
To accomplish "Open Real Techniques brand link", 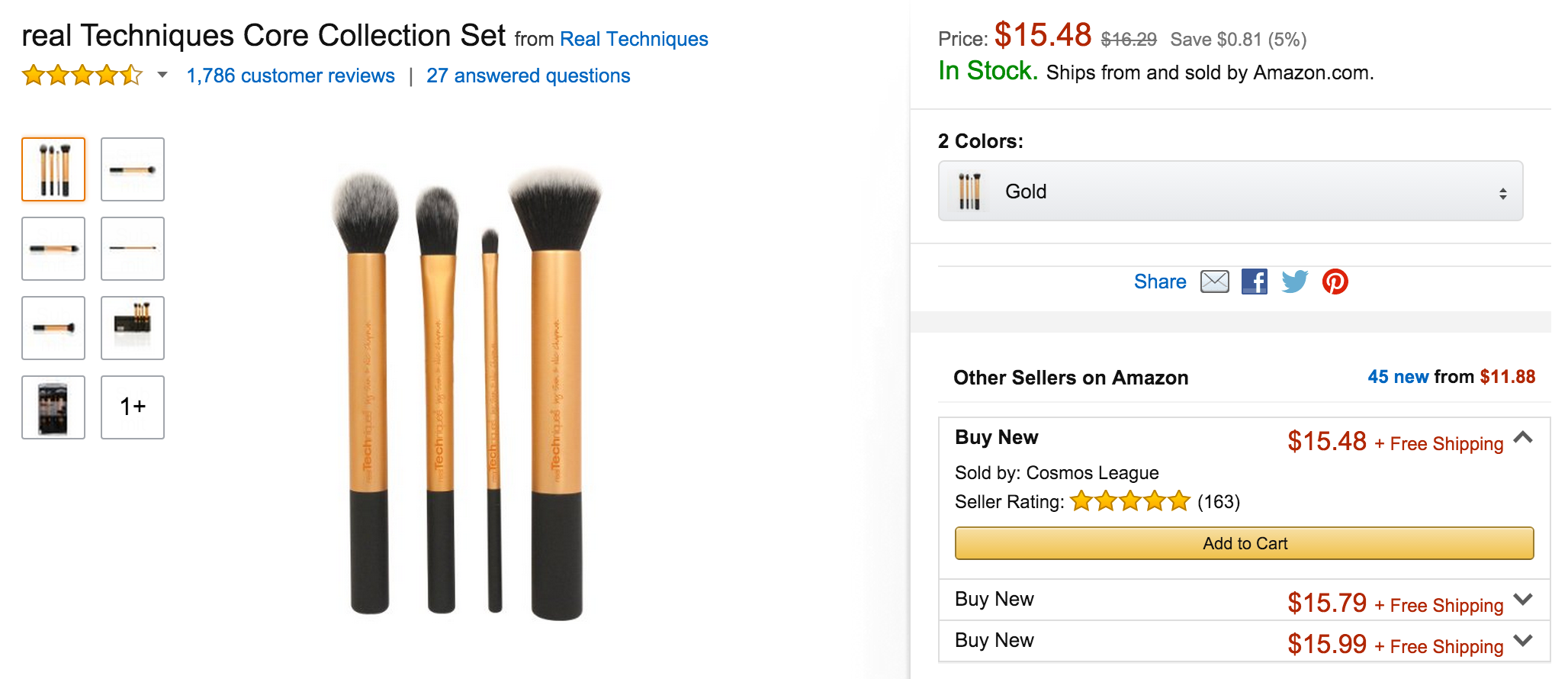I will (634, 39).
